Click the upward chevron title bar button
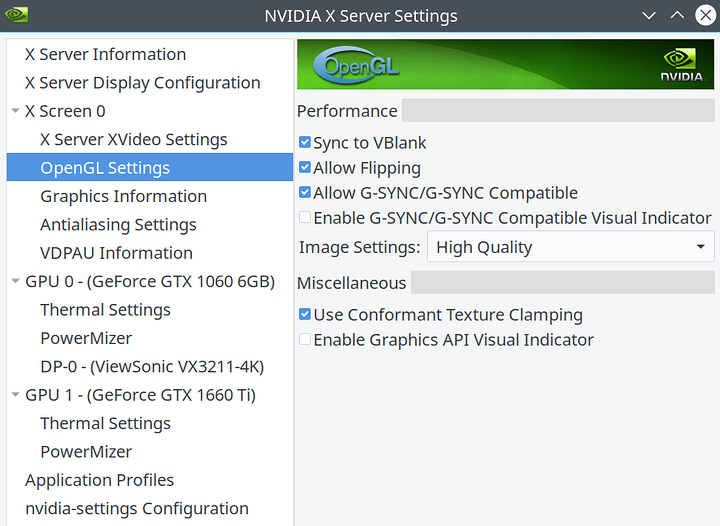This screenshot has height=526, width=720. coord(677,16)
